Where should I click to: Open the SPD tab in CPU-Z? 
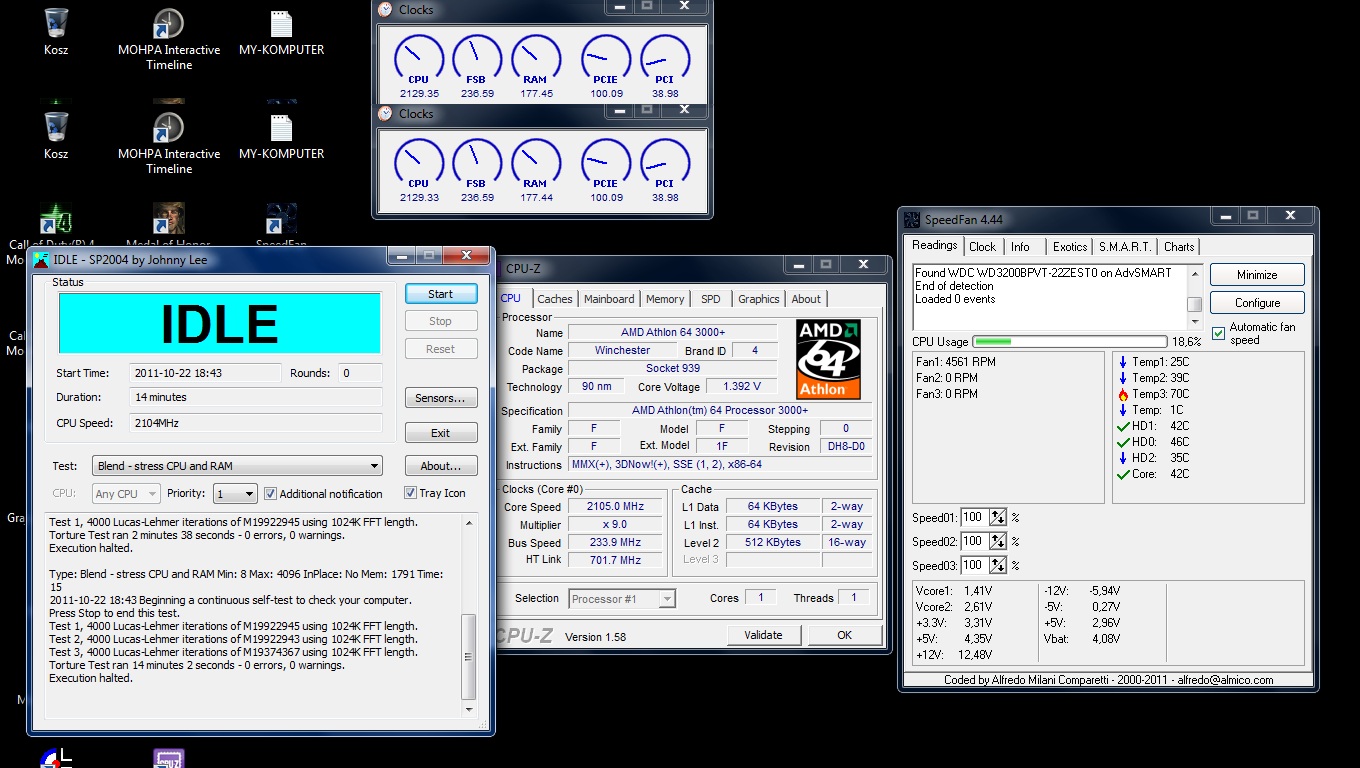(x=710, y=299)
